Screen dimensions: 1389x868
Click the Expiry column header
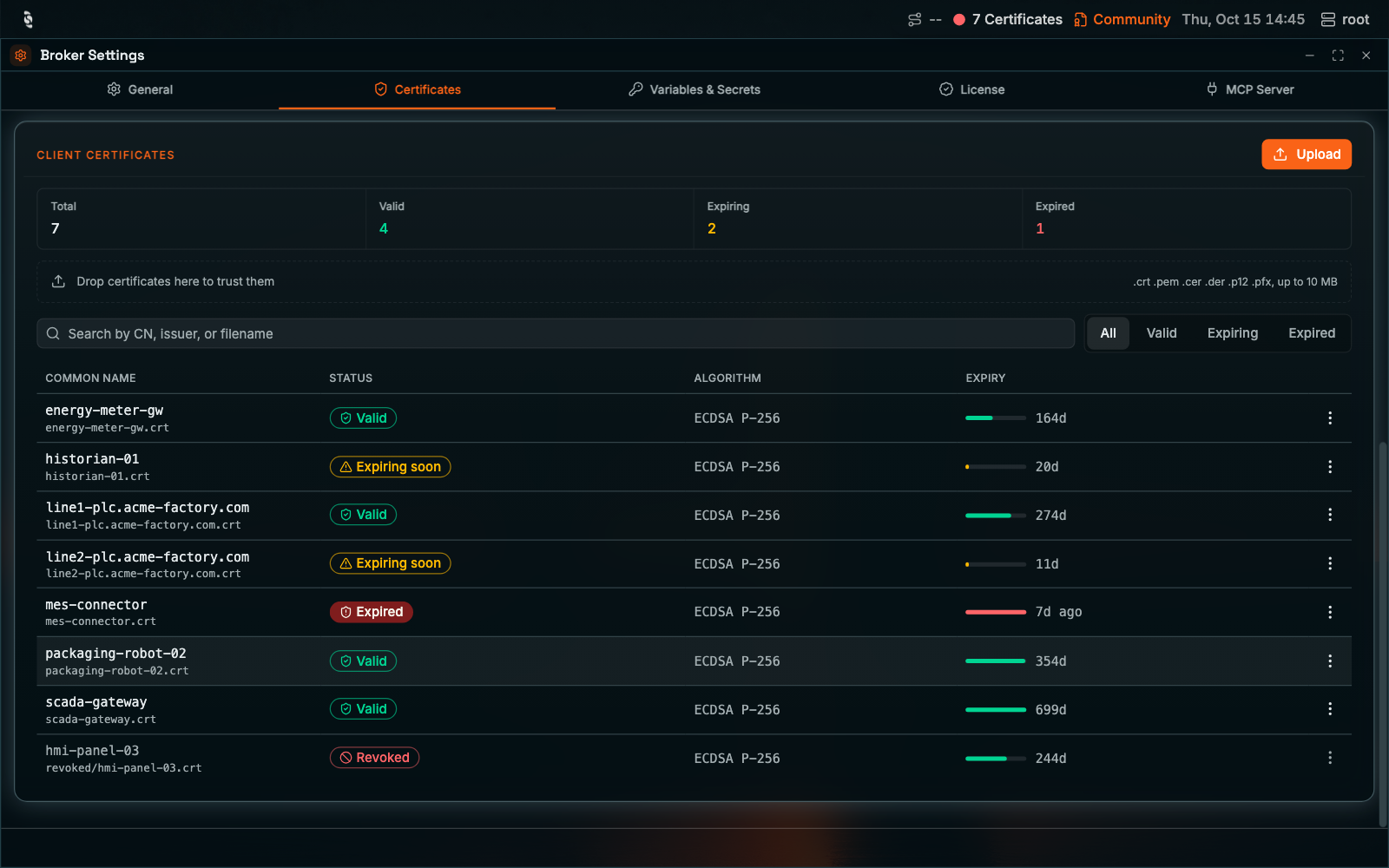[x=985, y=378]
